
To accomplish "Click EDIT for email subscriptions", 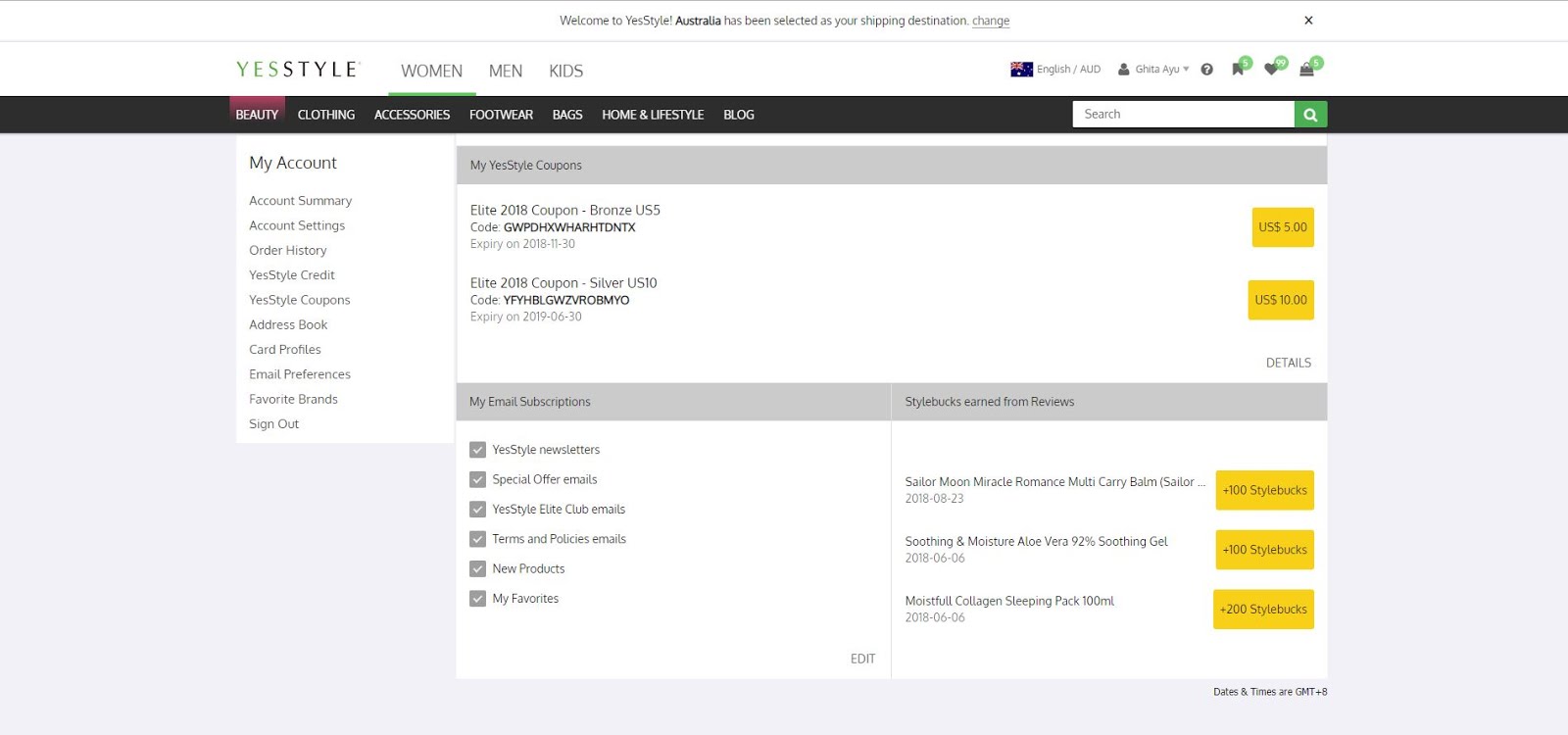I will point(862,659).
